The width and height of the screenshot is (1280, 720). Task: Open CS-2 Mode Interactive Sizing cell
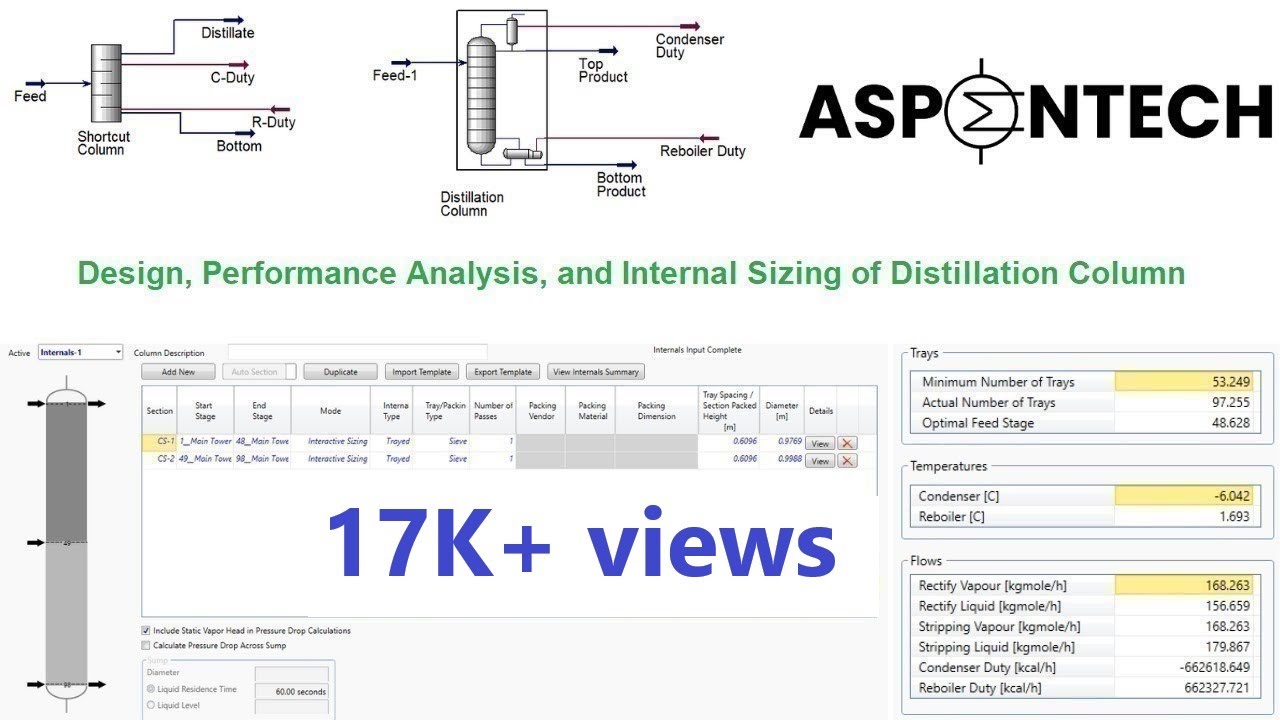tap(331, 459)
